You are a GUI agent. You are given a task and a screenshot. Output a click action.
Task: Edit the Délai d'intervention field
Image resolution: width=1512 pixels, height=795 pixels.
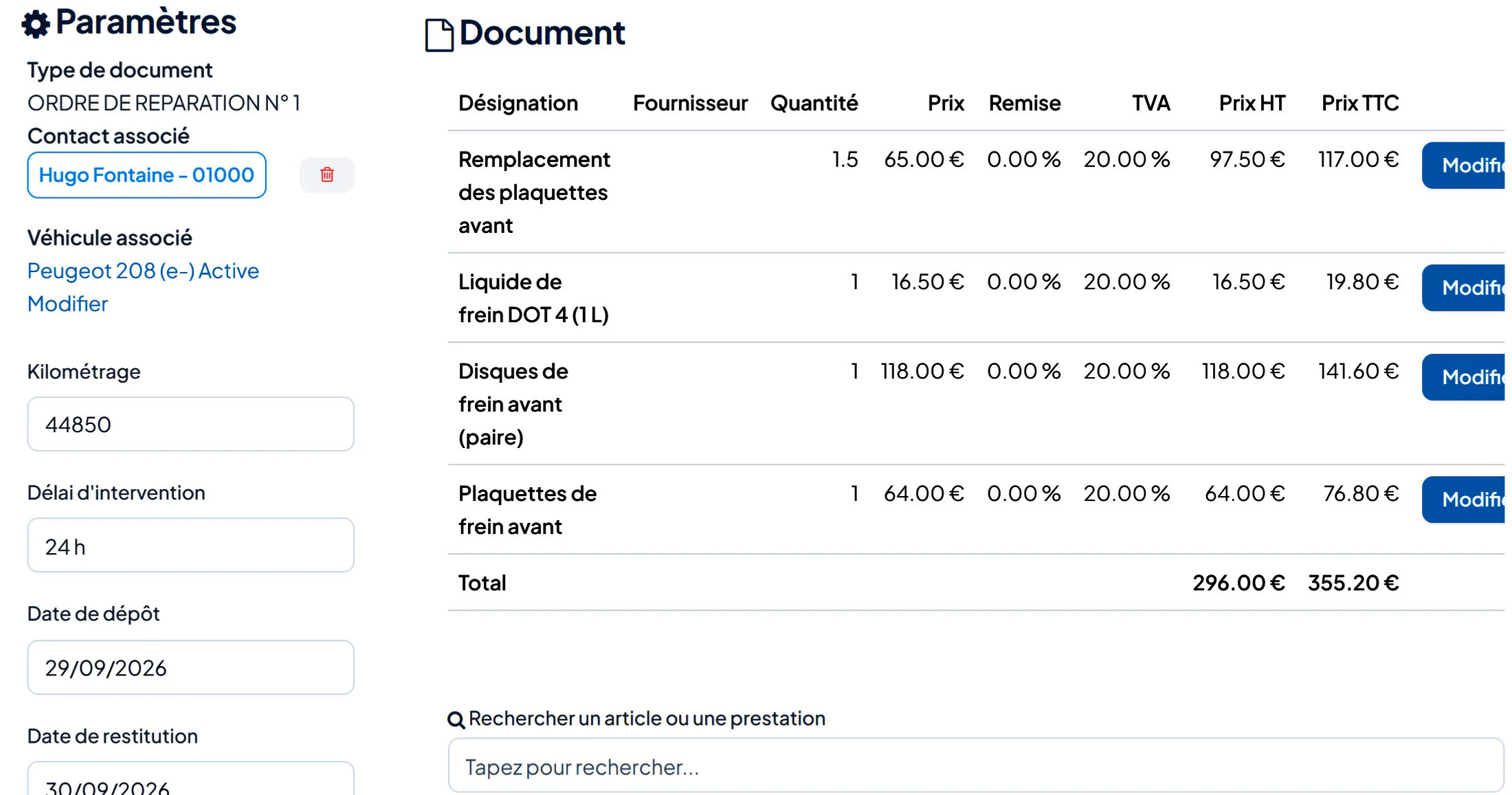tap(190, 546)
